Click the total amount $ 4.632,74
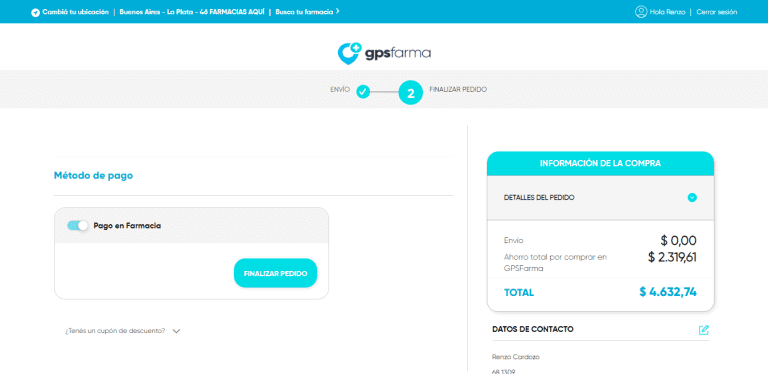This screenshot has width=768, height=374. pos(668,292)
